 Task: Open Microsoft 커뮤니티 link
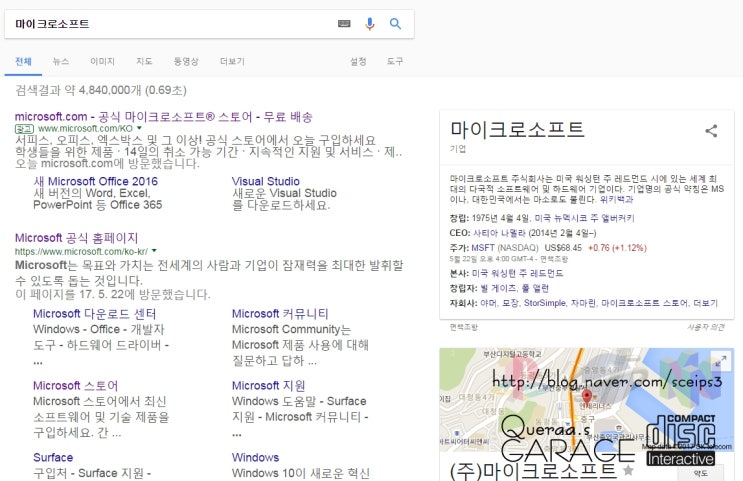tap(280, 313)
